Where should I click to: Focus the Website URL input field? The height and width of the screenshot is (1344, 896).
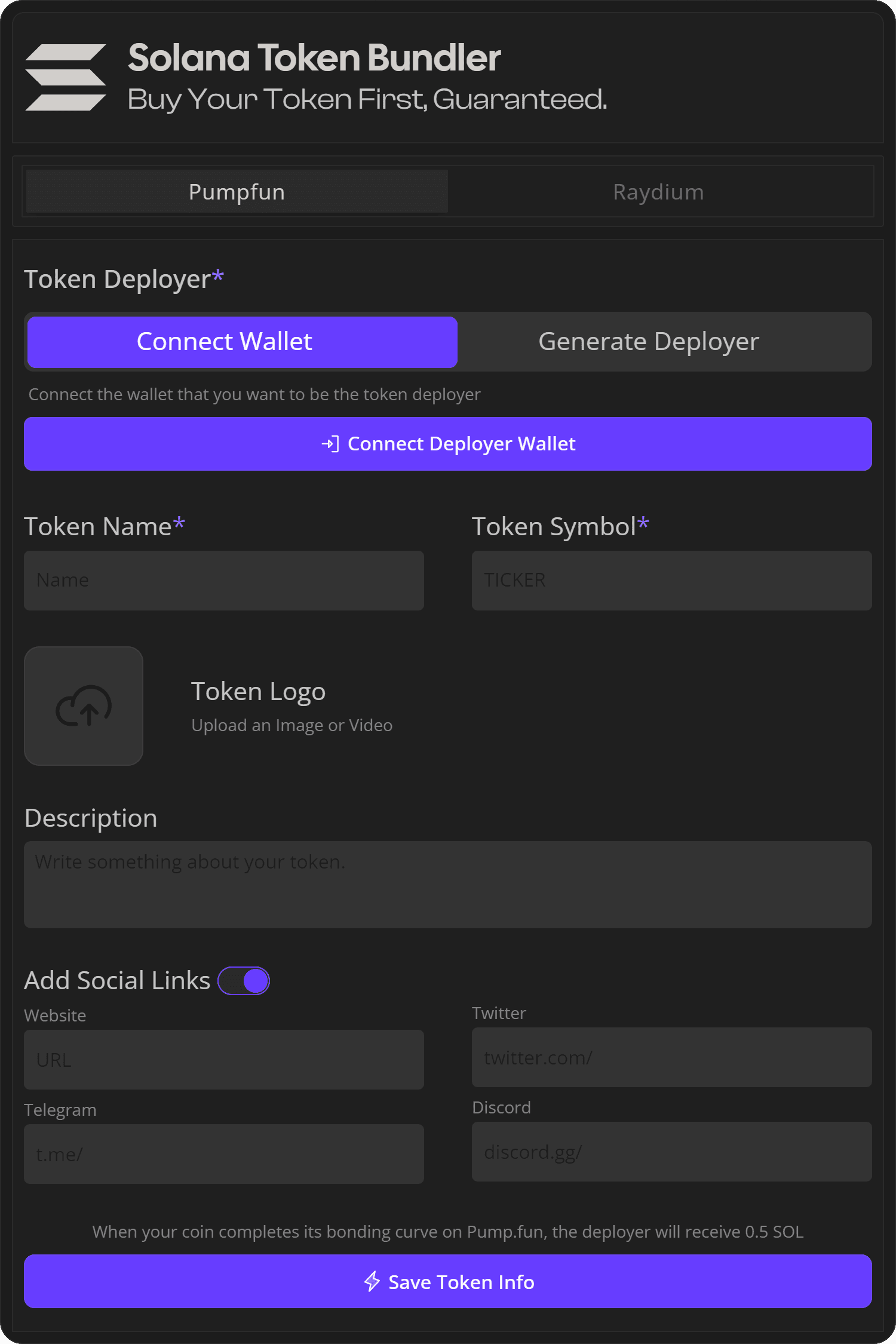224,1060
